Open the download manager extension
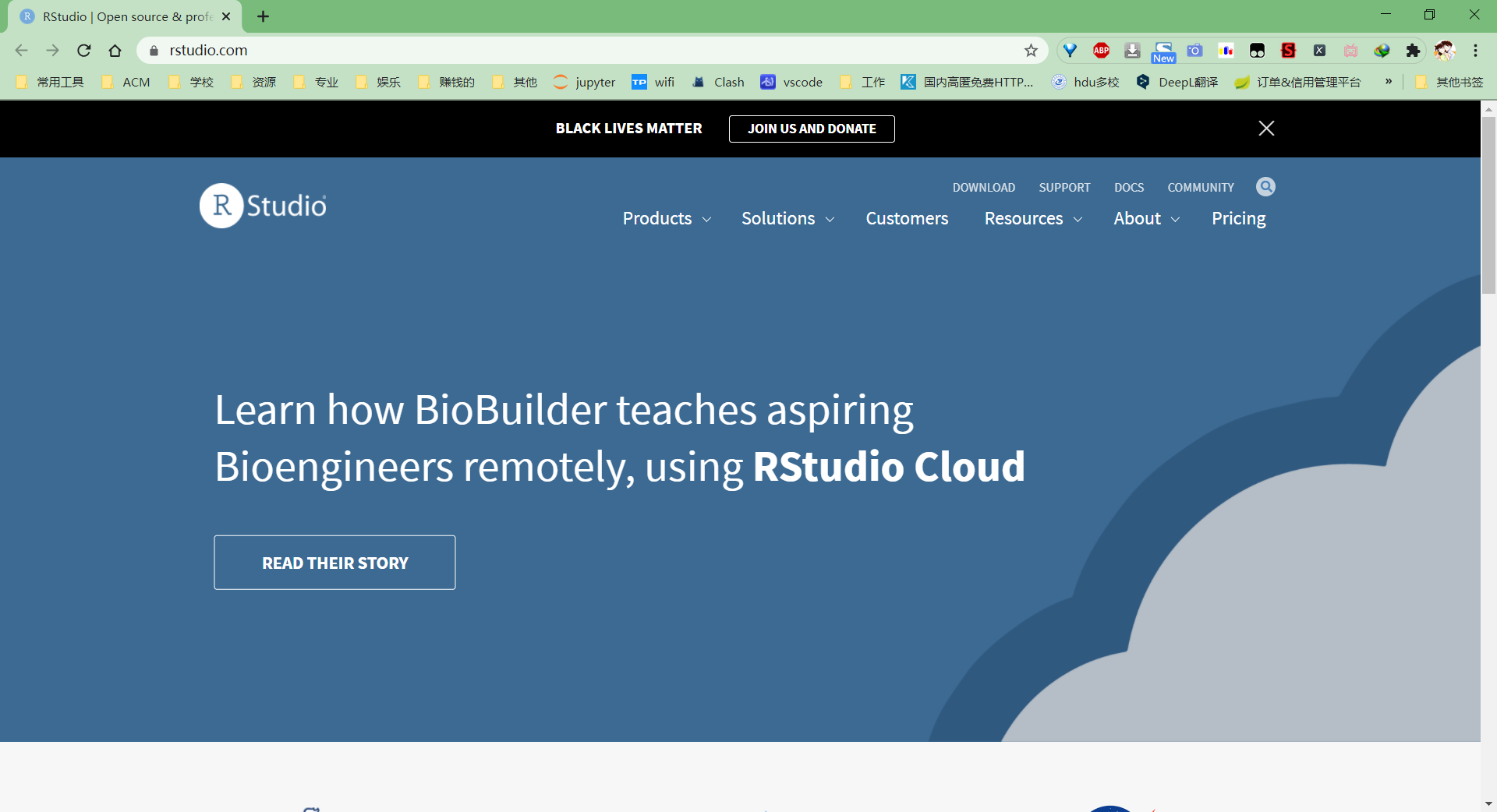Image resolution: width=1497 pixels, height=812 pixels. click(1131, 50)
